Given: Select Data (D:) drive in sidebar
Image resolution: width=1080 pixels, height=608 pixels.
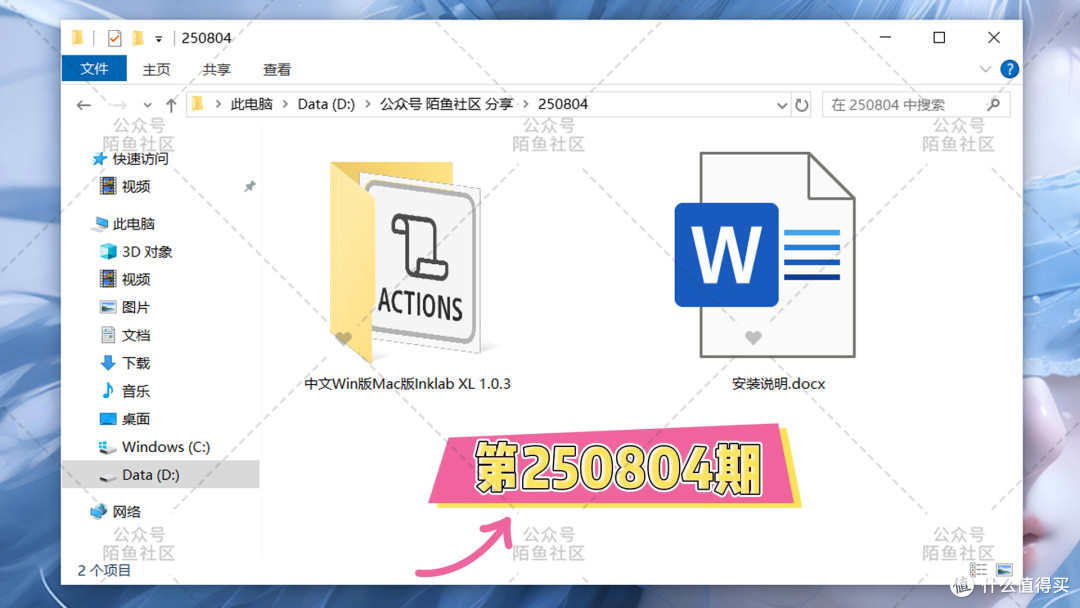Looking at the screenshot, I should coord(160,474).
